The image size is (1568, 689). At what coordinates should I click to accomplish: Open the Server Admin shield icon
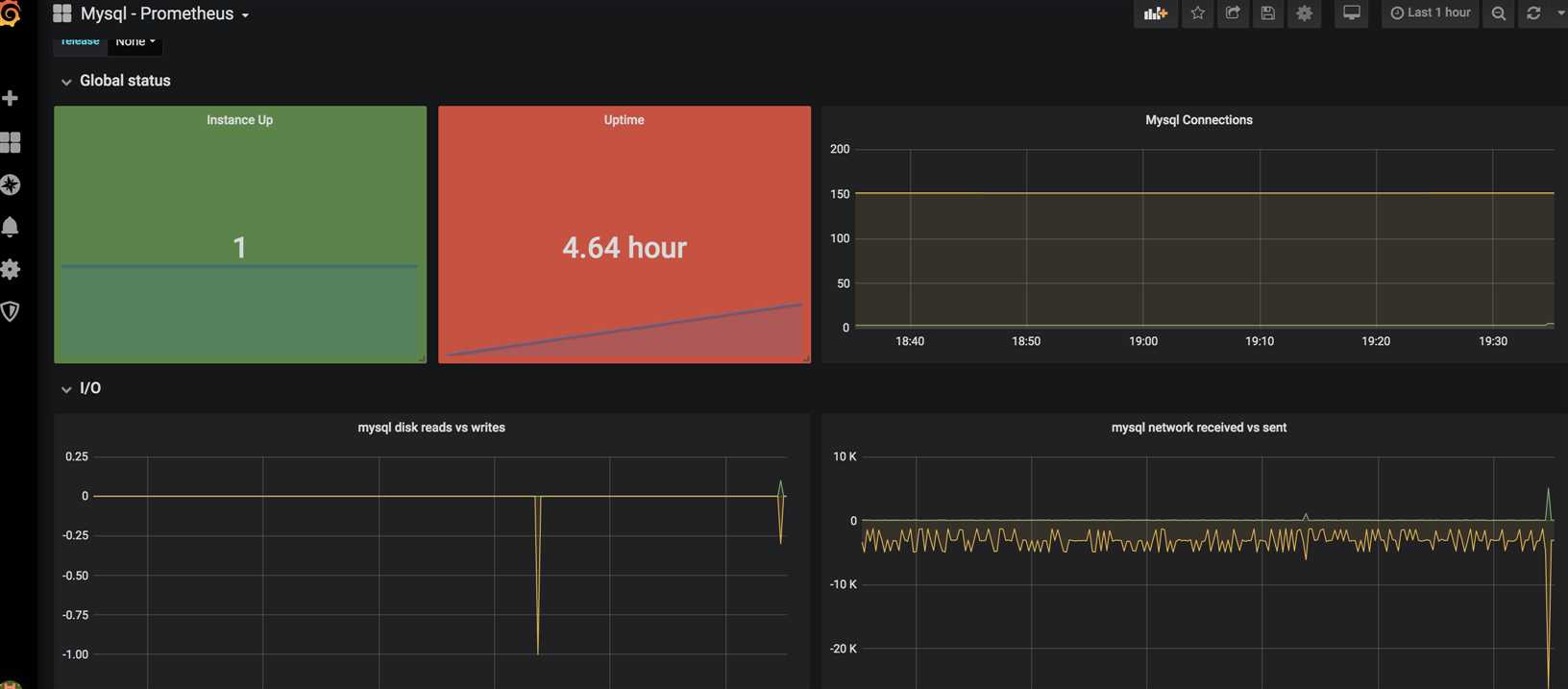click(11, 311)
